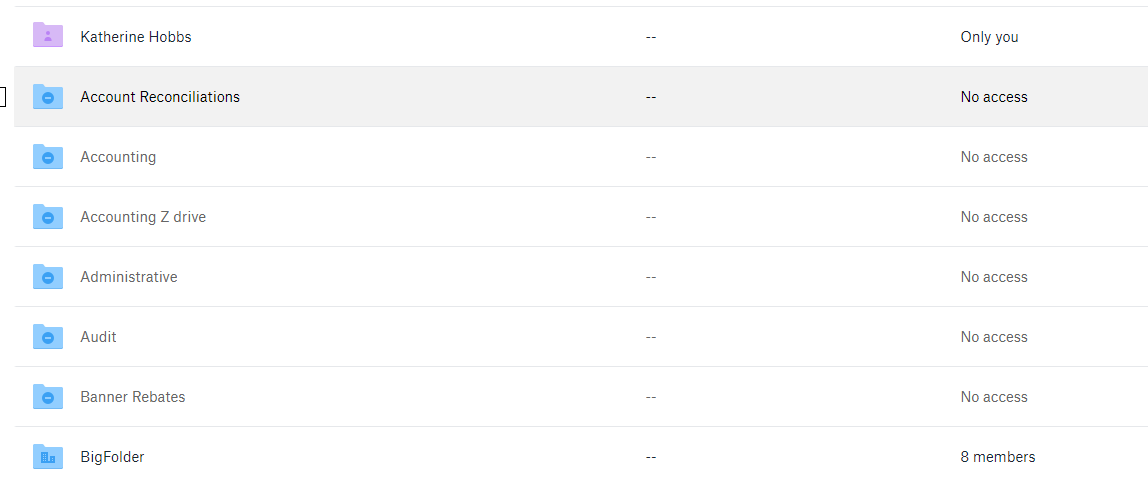Viewport: 1148px width, 483px height.
Task: Click "No access" on the Audit row
Action: 994,337
